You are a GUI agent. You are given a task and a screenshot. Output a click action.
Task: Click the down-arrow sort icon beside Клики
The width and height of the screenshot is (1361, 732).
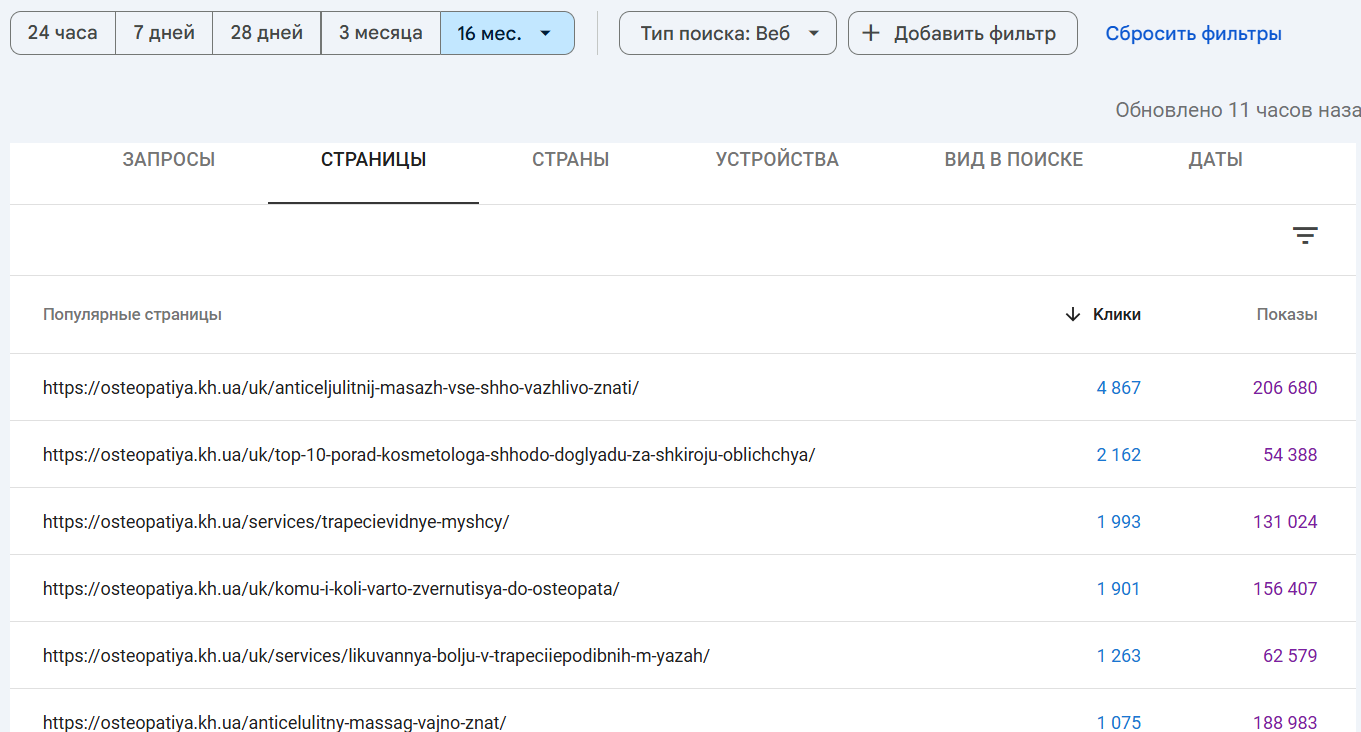click(x=1073, y=314)
